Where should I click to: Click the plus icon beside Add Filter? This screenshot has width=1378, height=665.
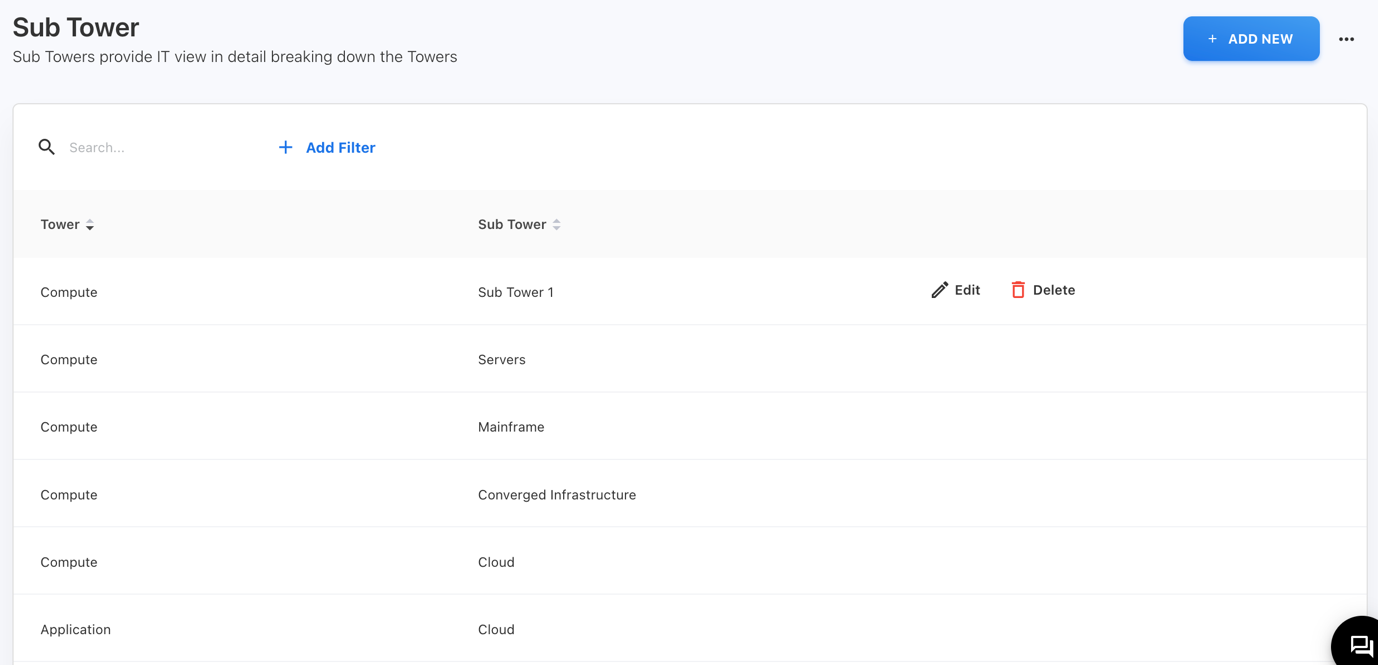coord(285,147)
